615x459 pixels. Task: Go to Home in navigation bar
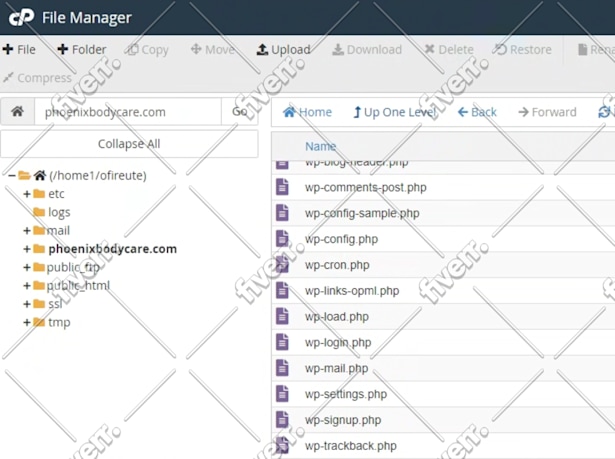click(x=307, y=112)
